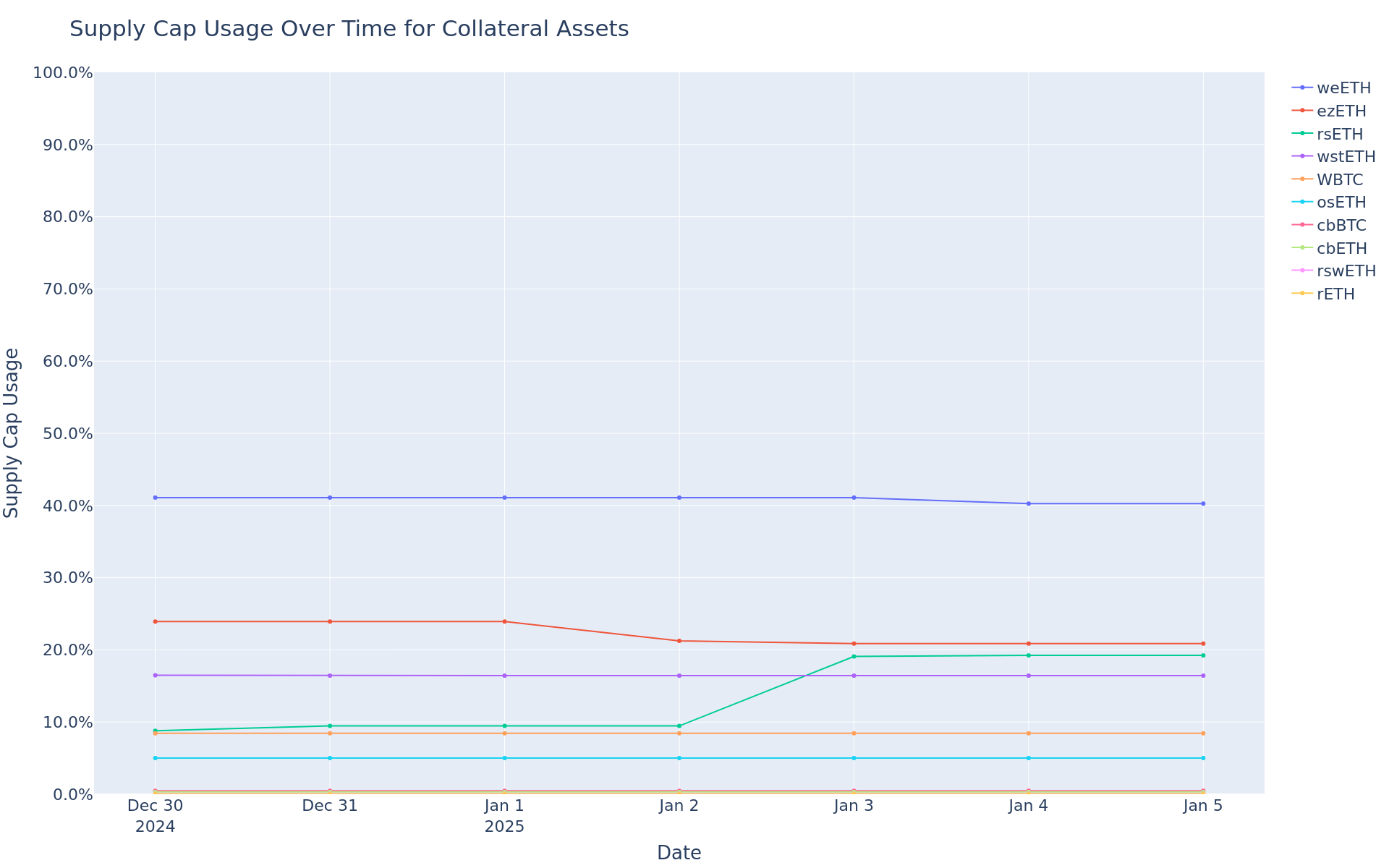Click the chart title text
The image size is (1389, 868).
(x=349, y=30)
